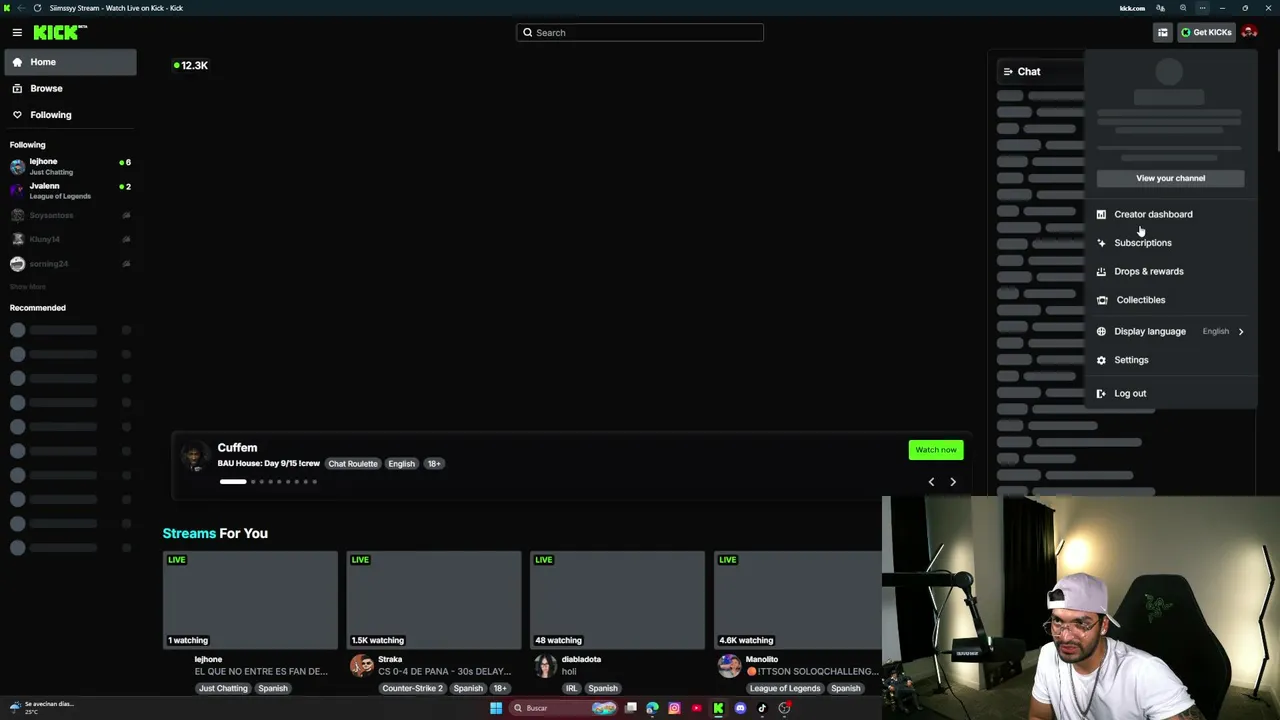Click the Straka channel name
The width and height of the screenshot is (1280, 720).
pos(390,659)
